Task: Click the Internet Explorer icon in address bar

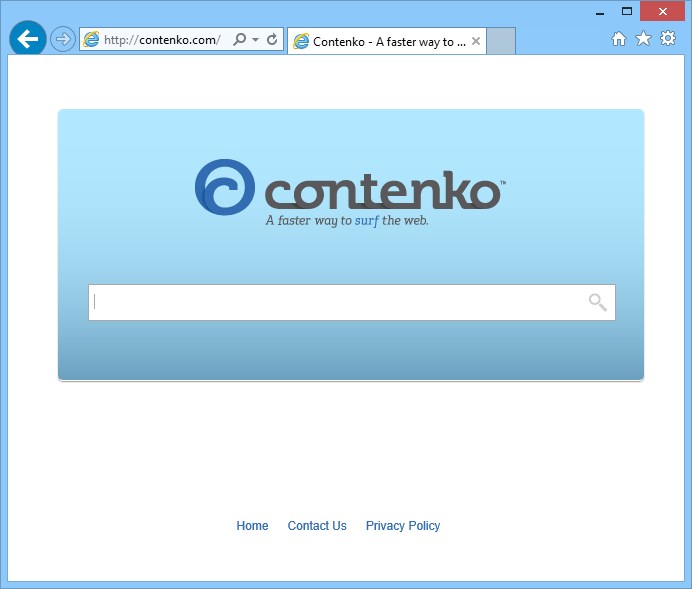Action: click(x=91, y=39)
